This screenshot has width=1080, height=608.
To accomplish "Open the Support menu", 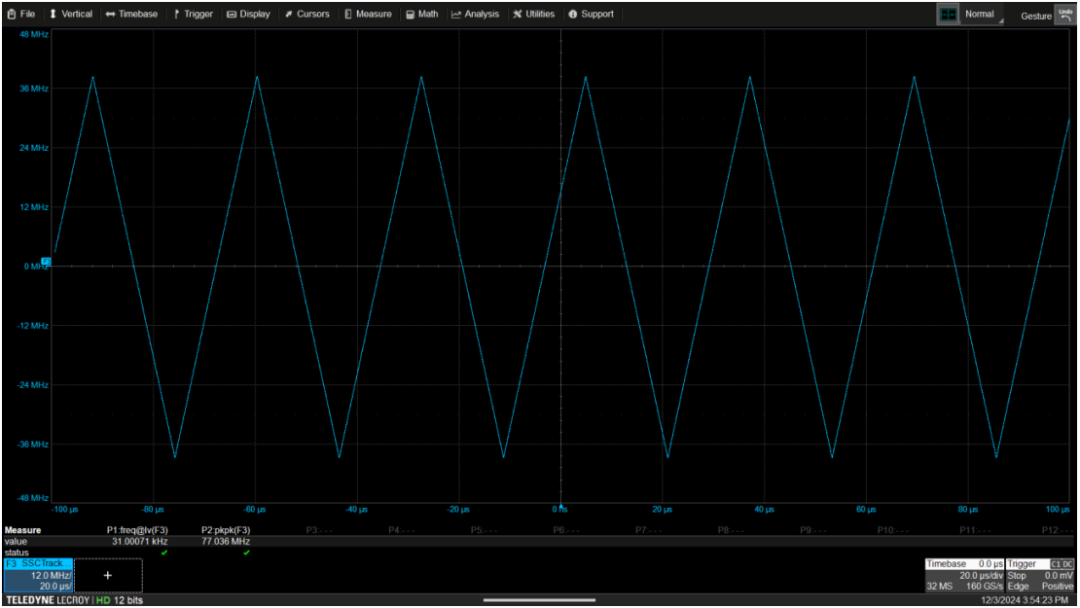I will point(591,14).
